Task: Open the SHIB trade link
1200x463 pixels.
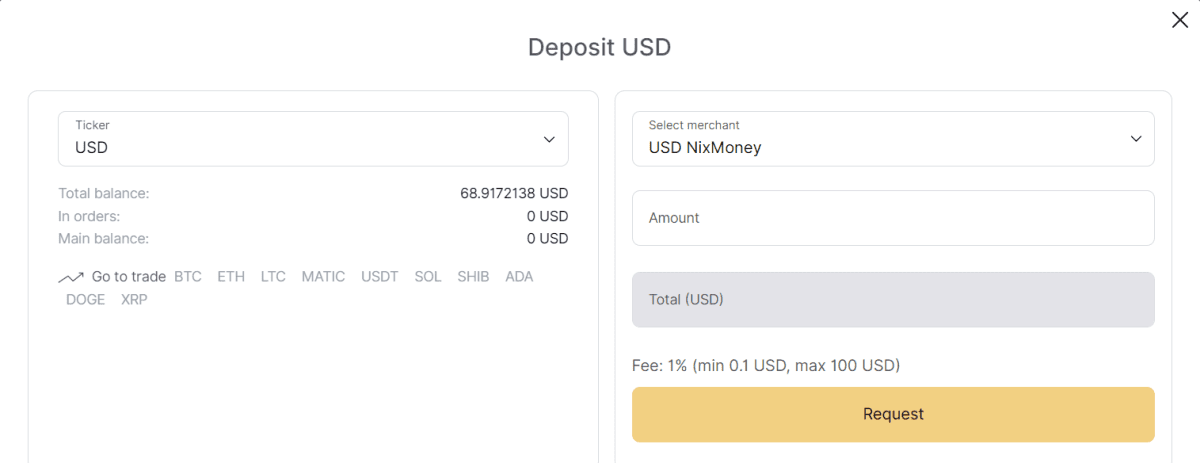Action: 473,277
